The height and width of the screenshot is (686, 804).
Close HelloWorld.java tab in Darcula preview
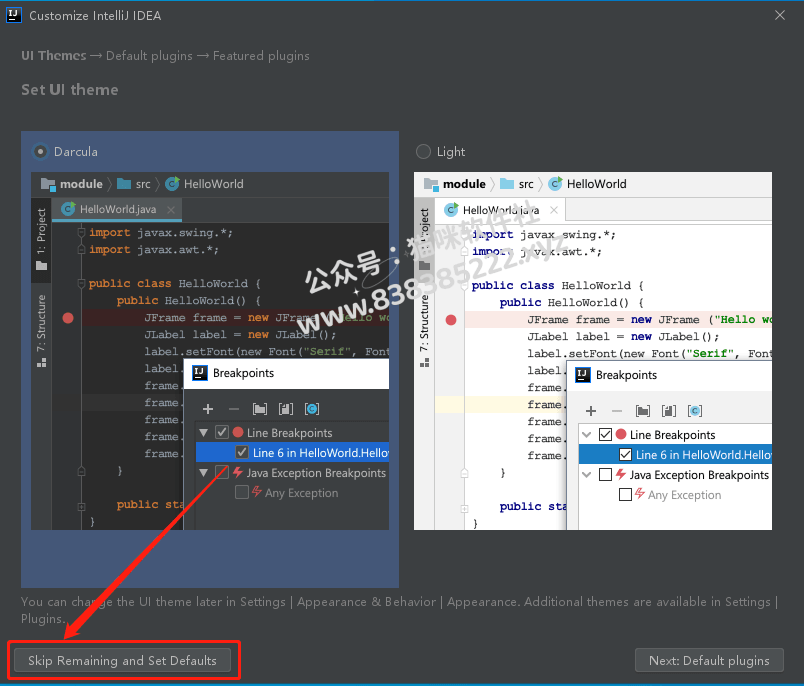(171, 210)
